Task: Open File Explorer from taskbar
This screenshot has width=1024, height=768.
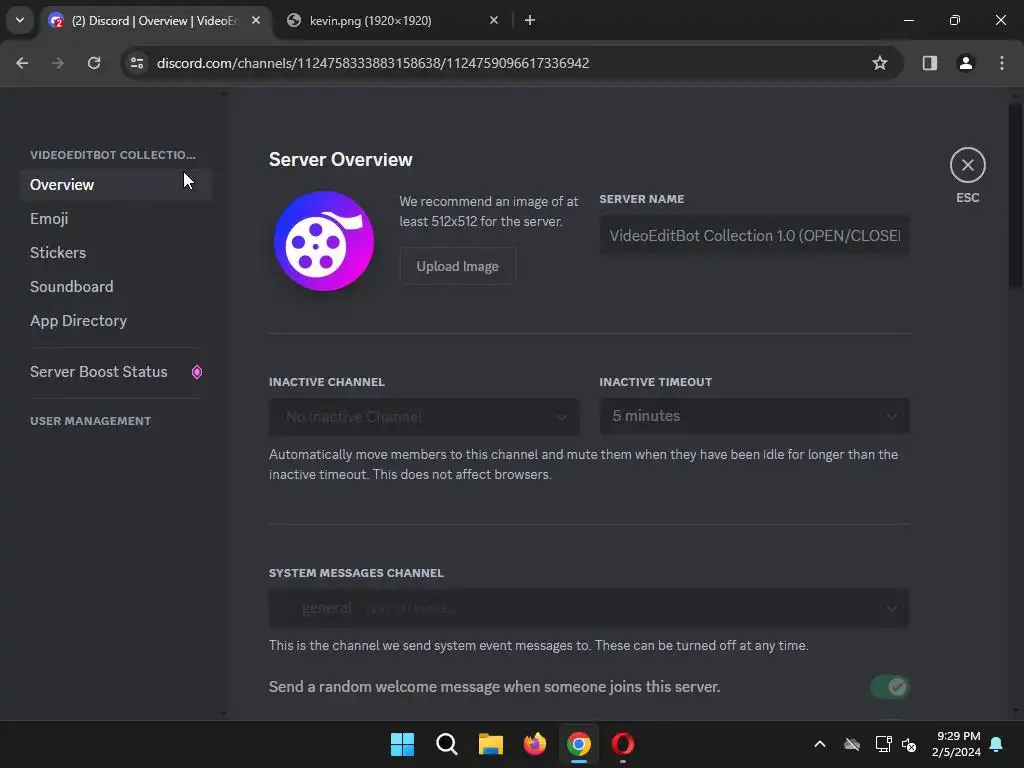Action: 490,744
